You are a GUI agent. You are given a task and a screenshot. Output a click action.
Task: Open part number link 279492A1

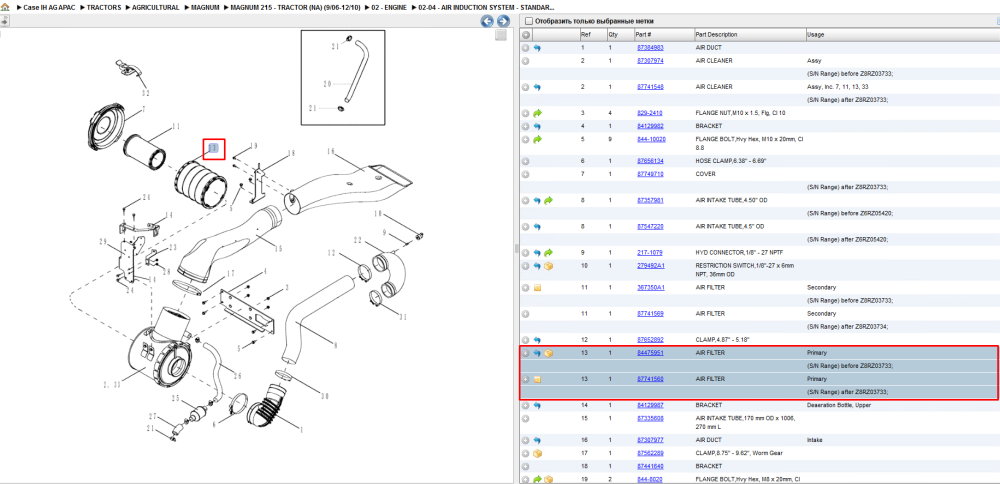pos(651,266)
